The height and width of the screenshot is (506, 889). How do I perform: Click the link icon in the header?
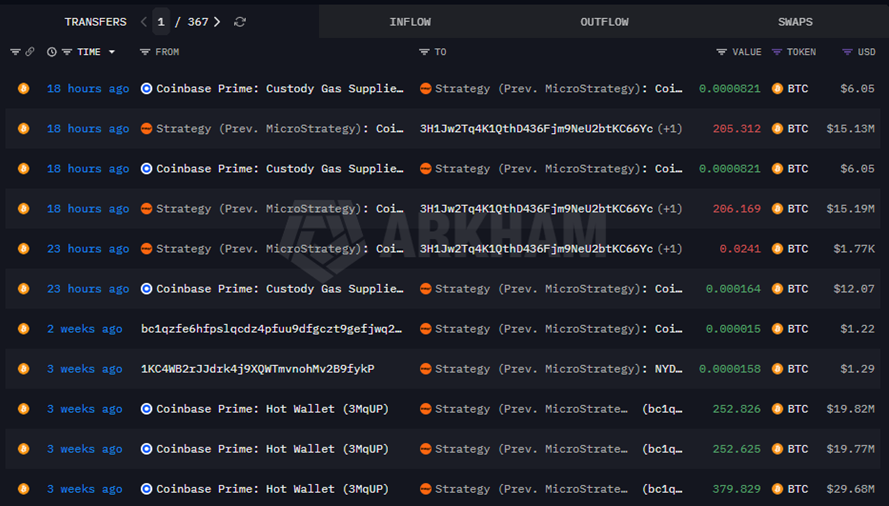tap(29, 52)
